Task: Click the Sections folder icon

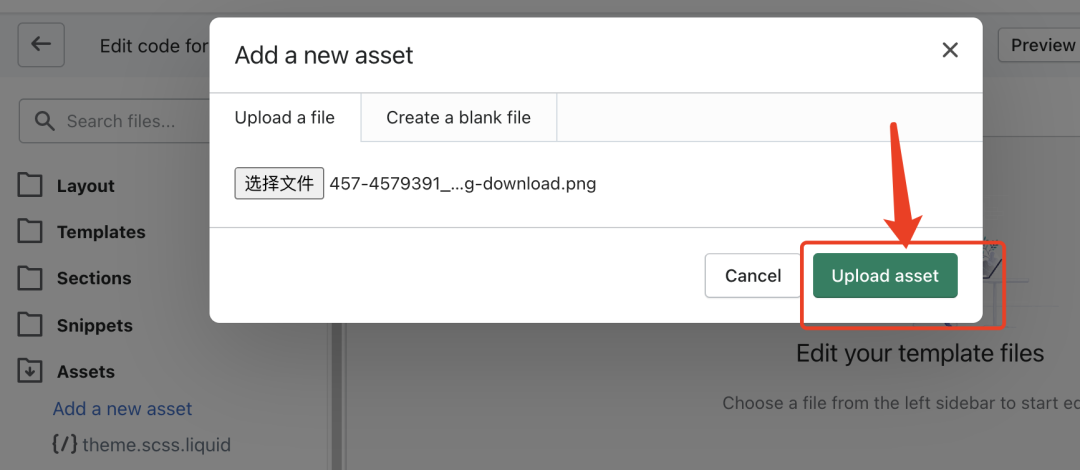Action: [30, 278]
